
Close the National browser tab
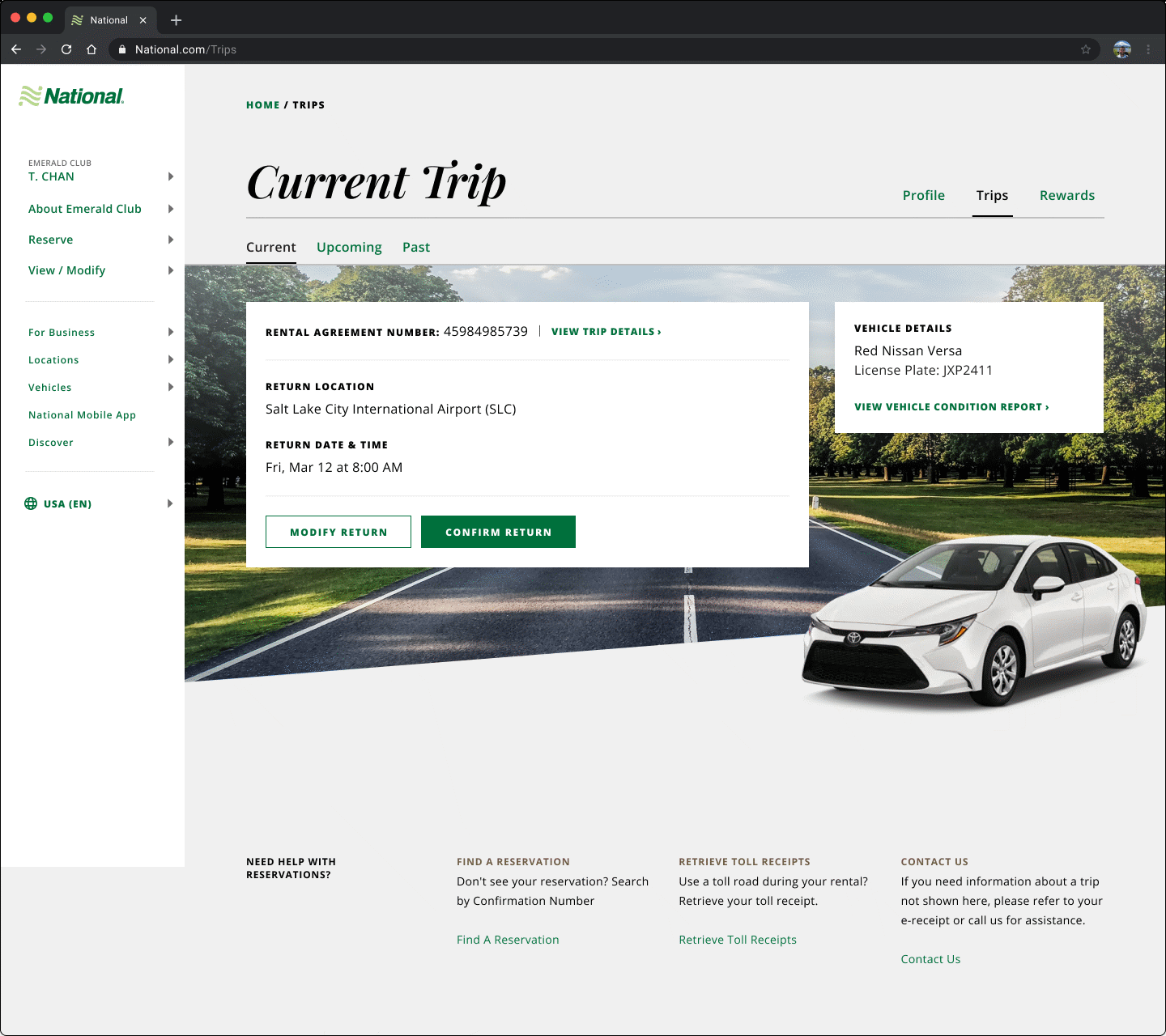pyautogui.click(x=143, y=19)
